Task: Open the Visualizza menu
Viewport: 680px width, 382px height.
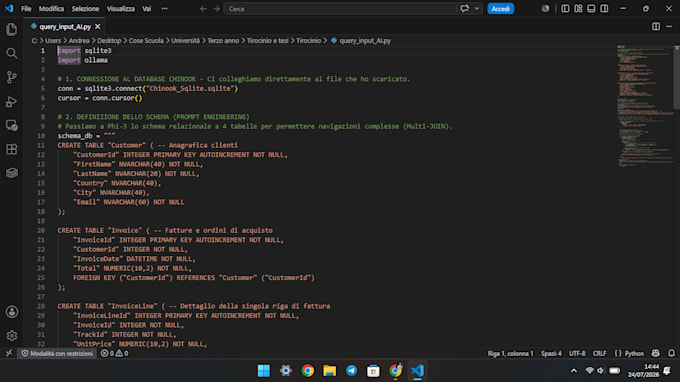Action: [121, 9]
